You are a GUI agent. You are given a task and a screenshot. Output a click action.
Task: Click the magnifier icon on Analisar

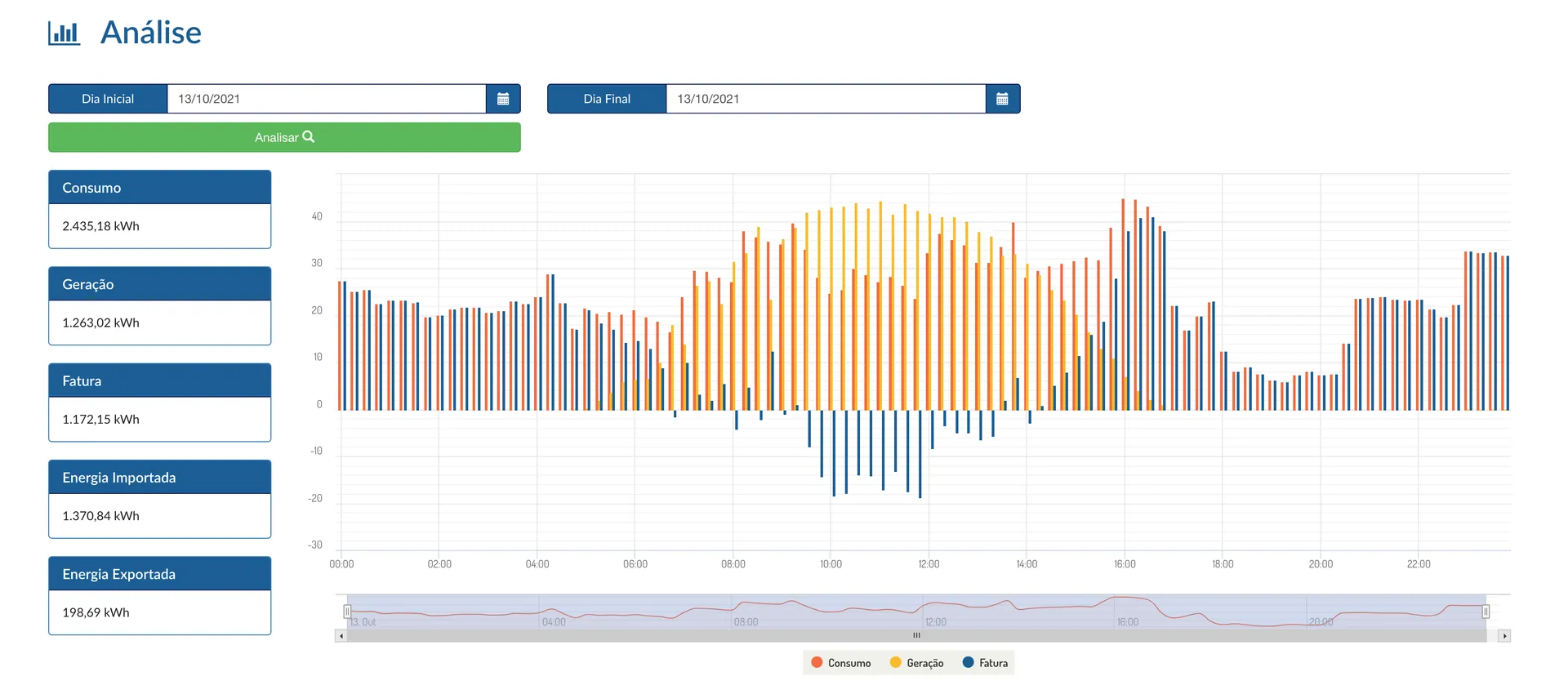(x=309, y=137)
